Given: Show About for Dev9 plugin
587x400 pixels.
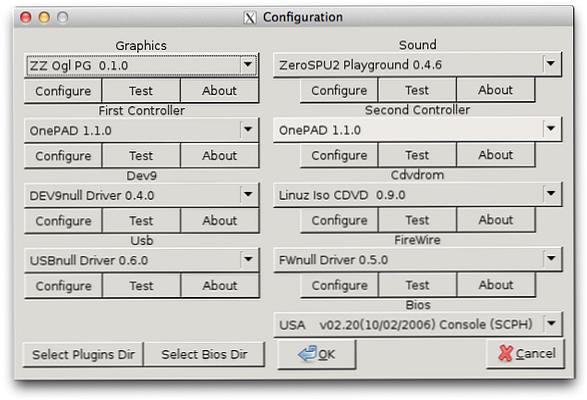Looking at the screenshot, I should pos(219,221).
